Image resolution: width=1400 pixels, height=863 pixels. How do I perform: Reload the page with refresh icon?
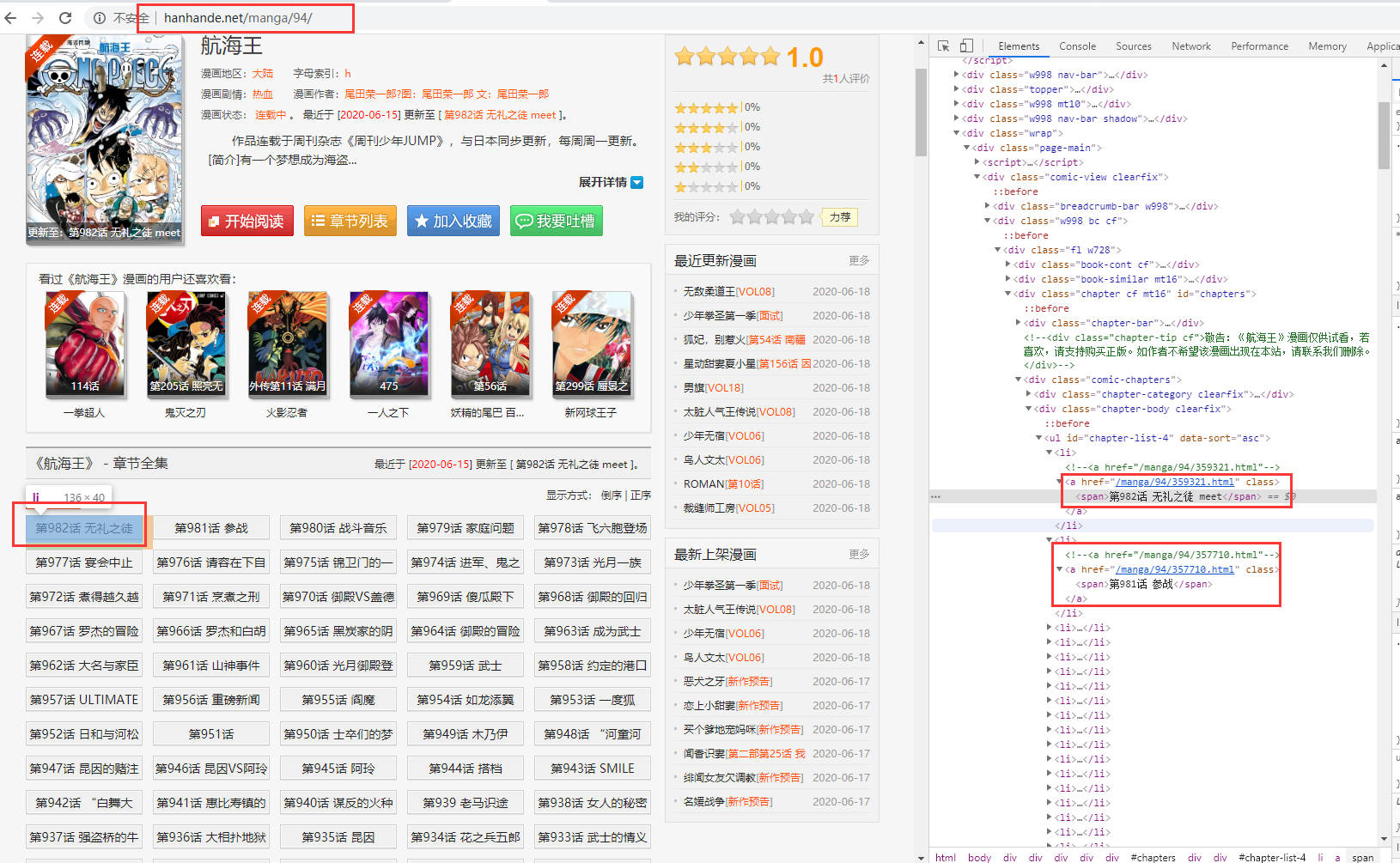click(x=65, y=17)
